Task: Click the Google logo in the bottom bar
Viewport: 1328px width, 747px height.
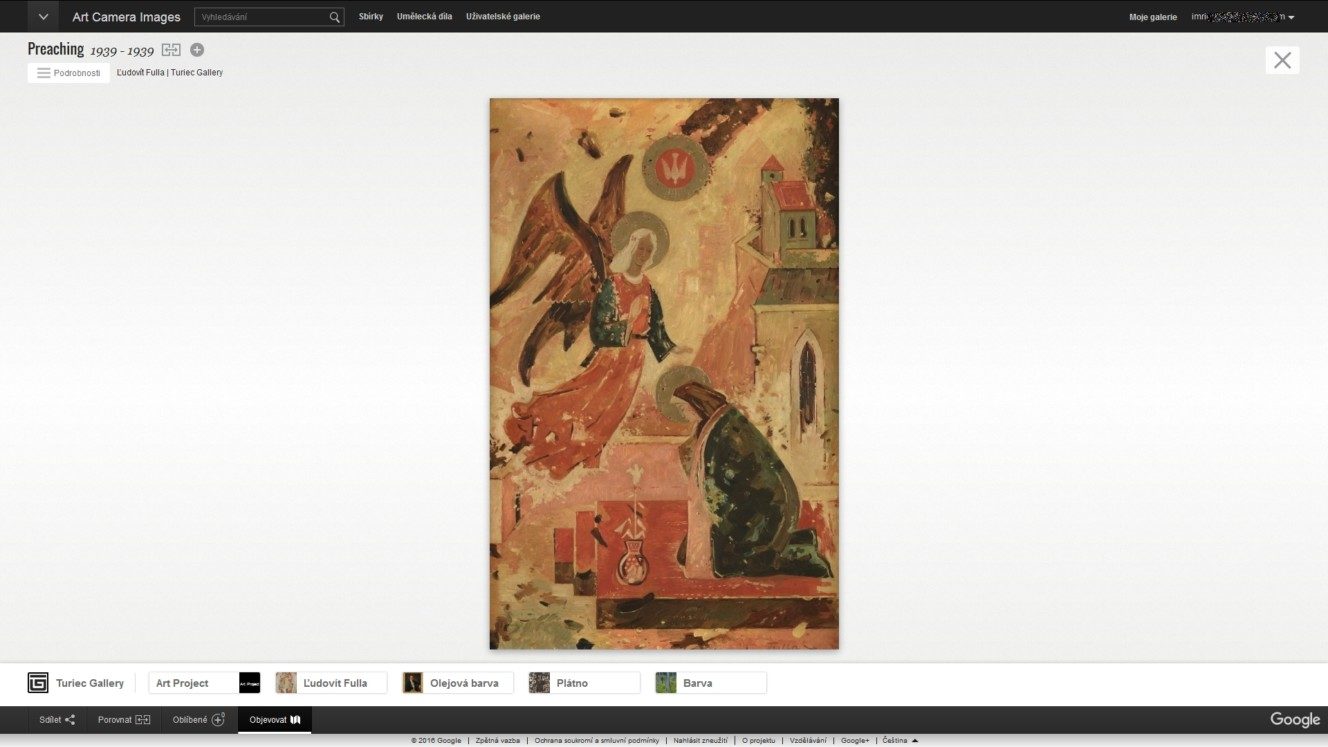Action: point(1295,720)
